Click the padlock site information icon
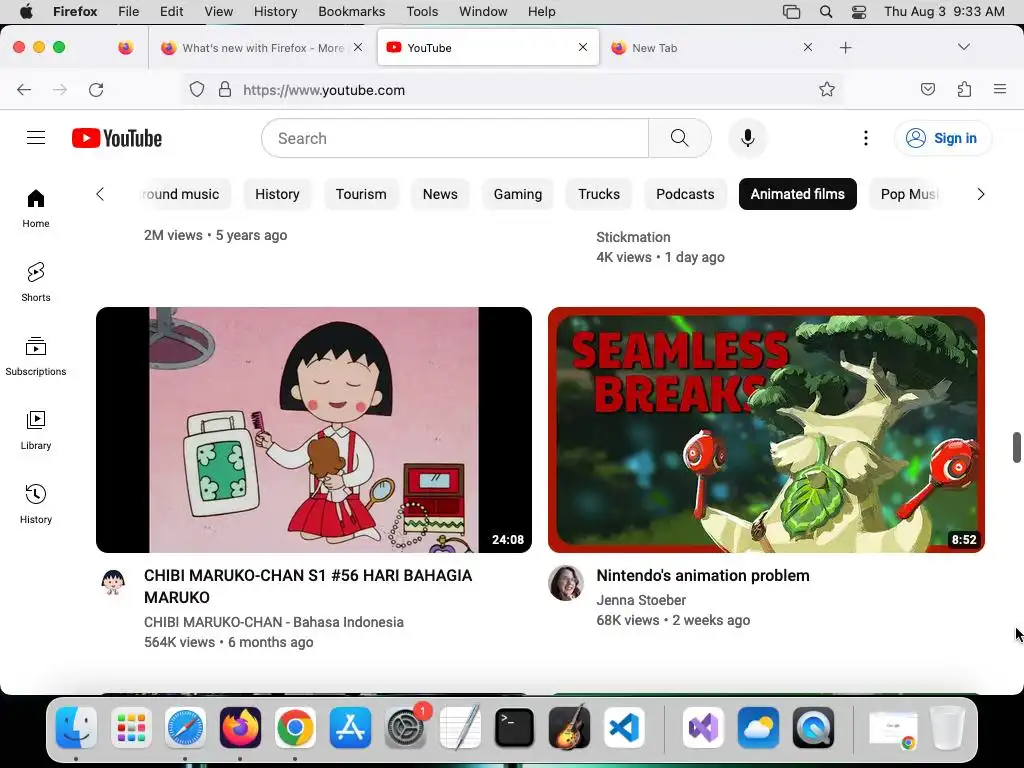This screenshot has width=1024, height=768. [225, 89]
